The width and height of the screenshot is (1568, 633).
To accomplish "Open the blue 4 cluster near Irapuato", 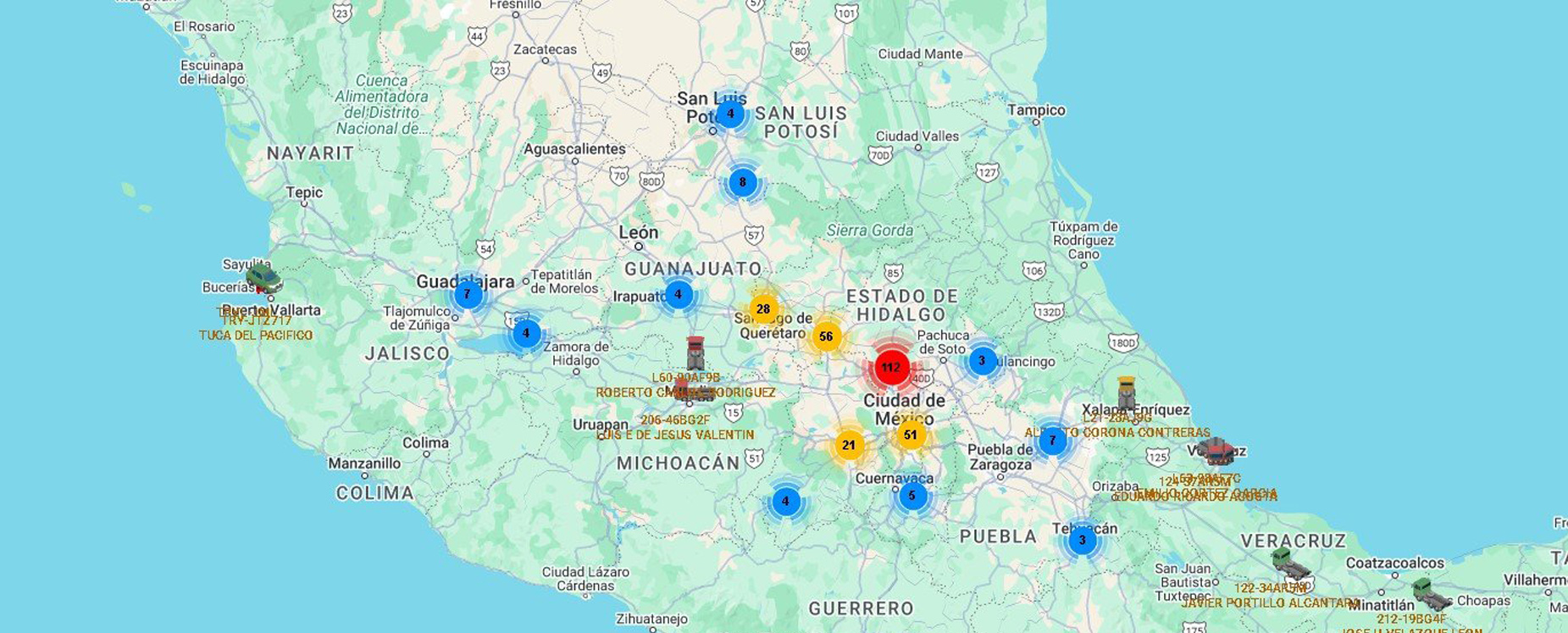I will [678, 295].
